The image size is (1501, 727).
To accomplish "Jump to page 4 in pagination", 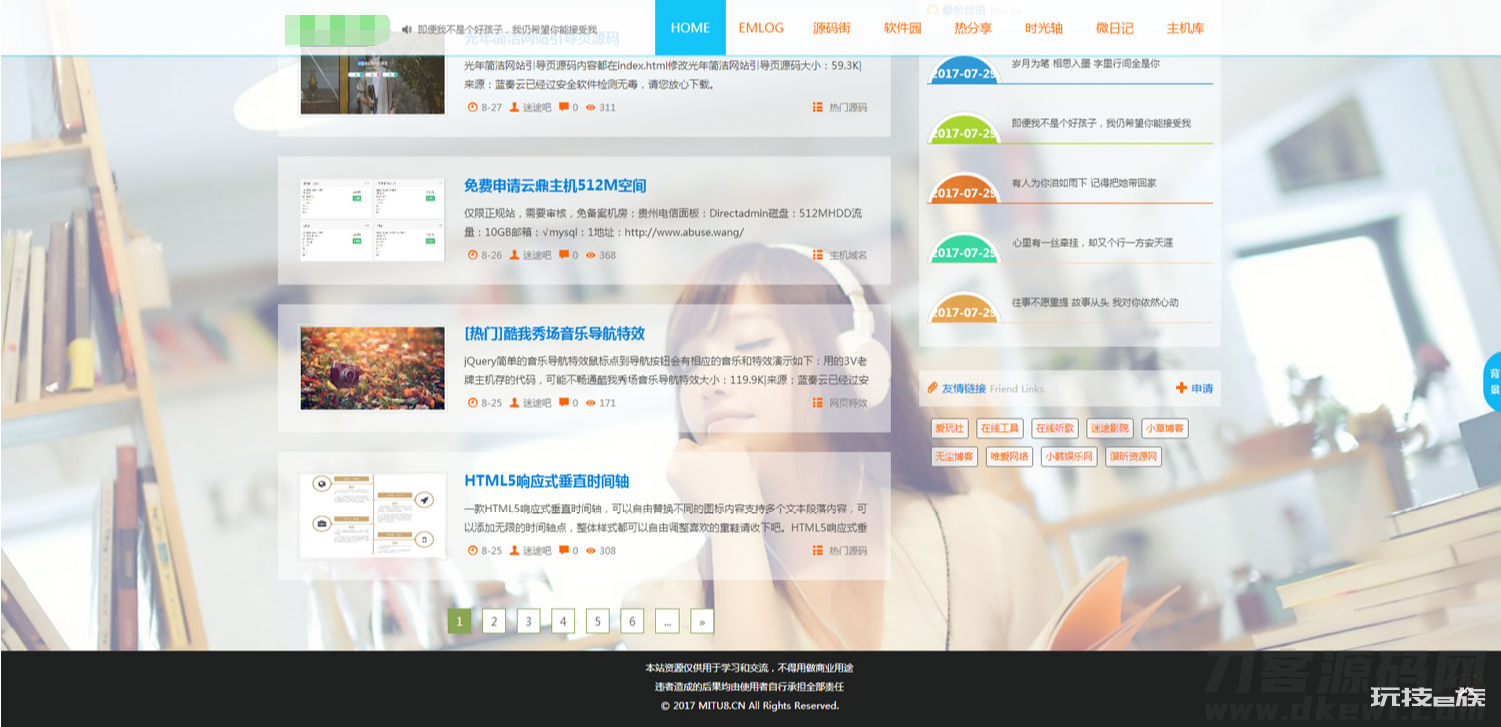I will 563,621.
